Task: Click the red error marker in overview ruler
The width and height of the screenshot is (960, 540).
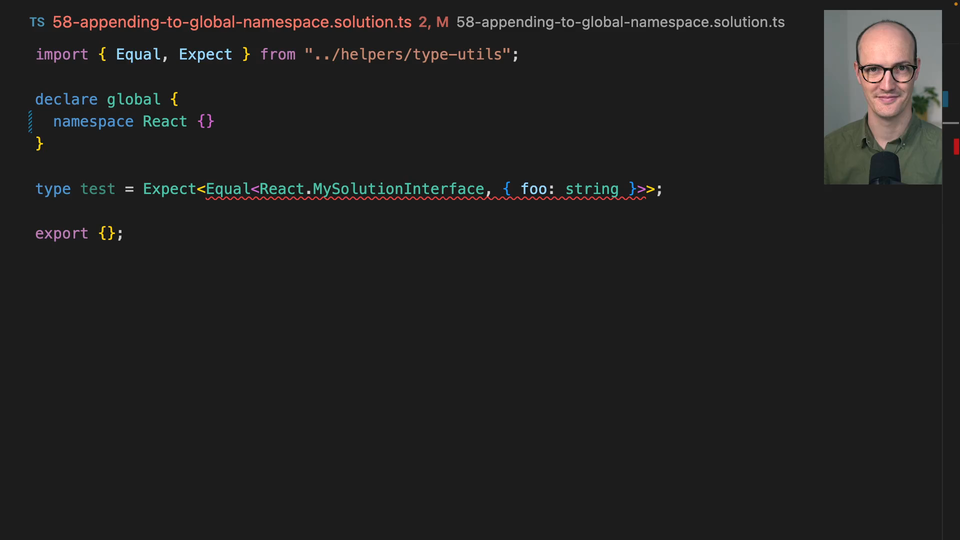Action: pyautogui.click(x=956, y=146)
